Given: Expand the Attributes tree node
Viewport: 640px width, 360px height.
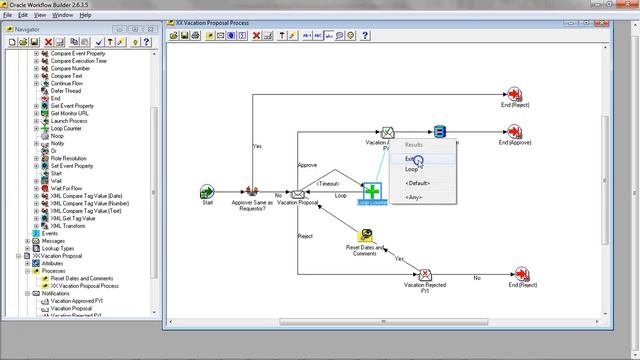Looking at the screenshot, I should pos(27,264).
